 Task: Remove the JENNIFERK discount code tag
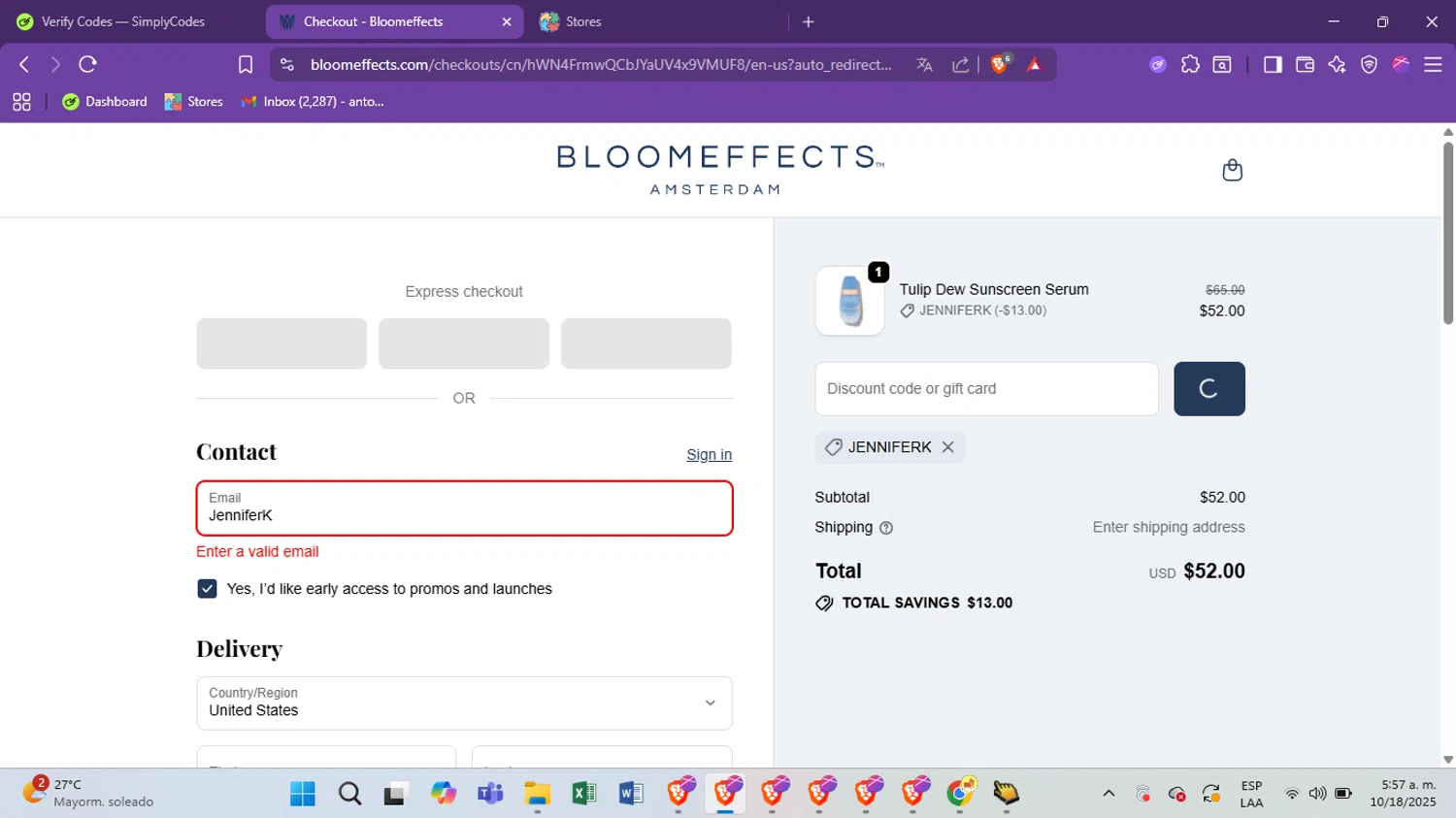948,447
